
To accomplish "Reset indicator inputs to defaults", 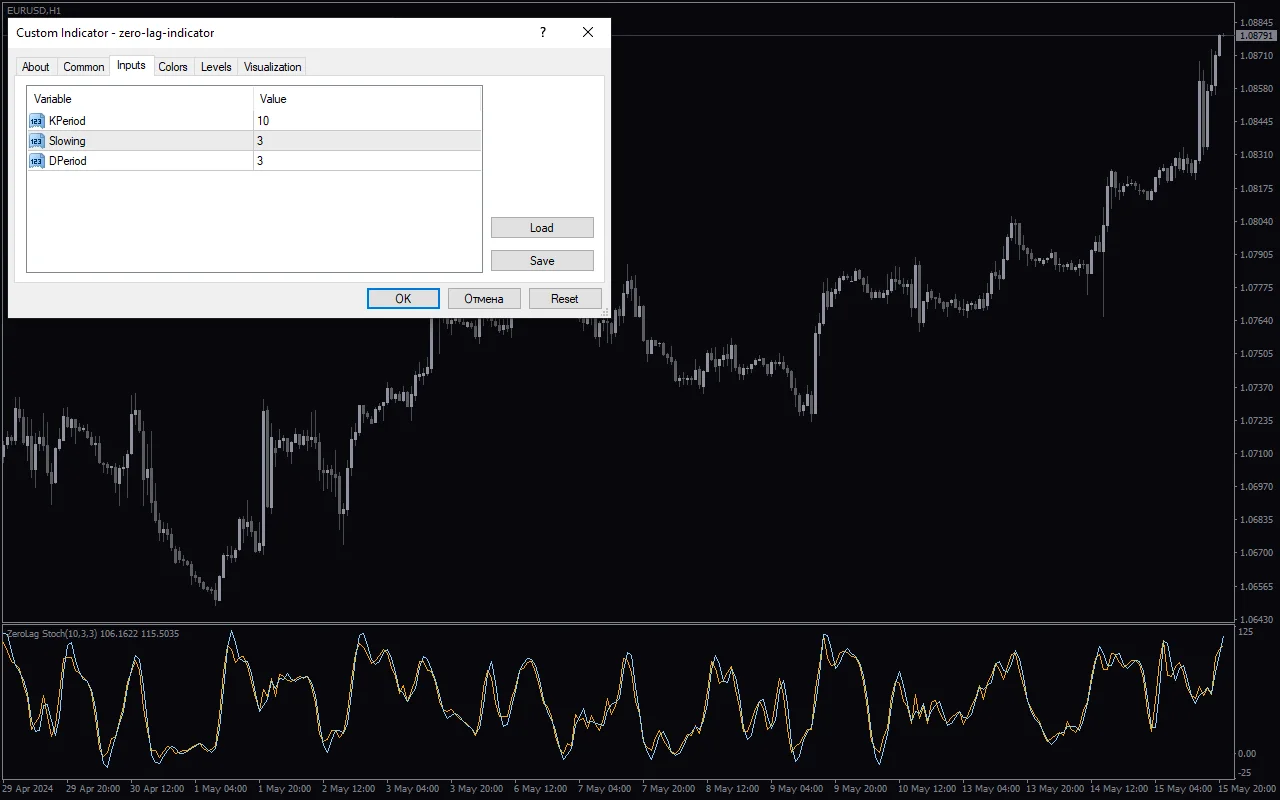I will (x=566, y=298).
